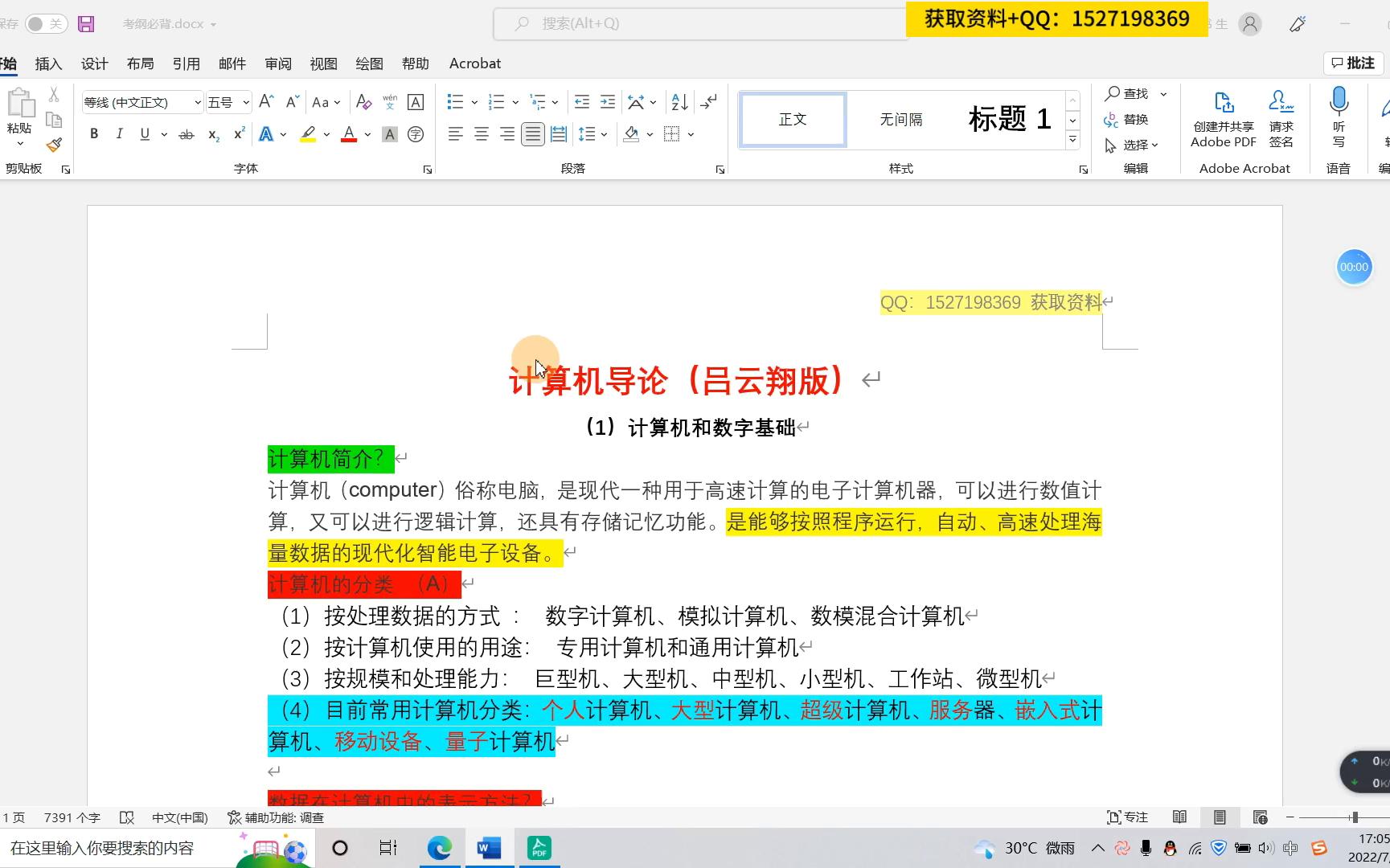Click the character shading icon

[390, 134]
